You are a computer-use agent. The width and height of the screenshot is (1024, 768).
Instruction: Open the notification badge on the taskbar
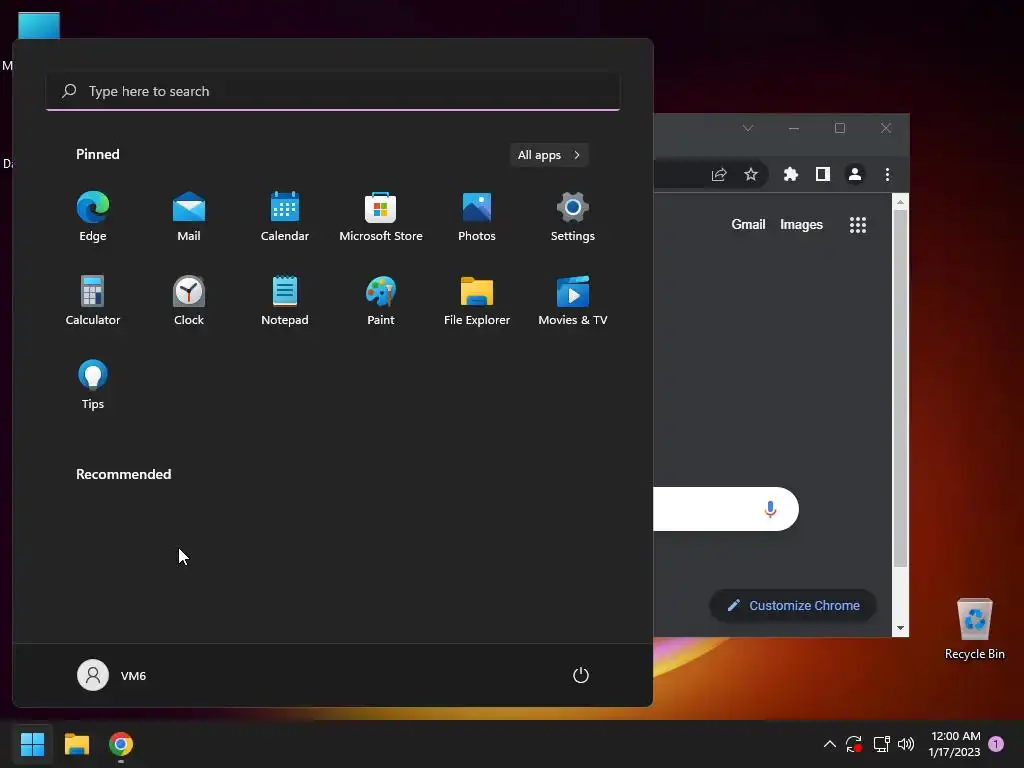996,744
